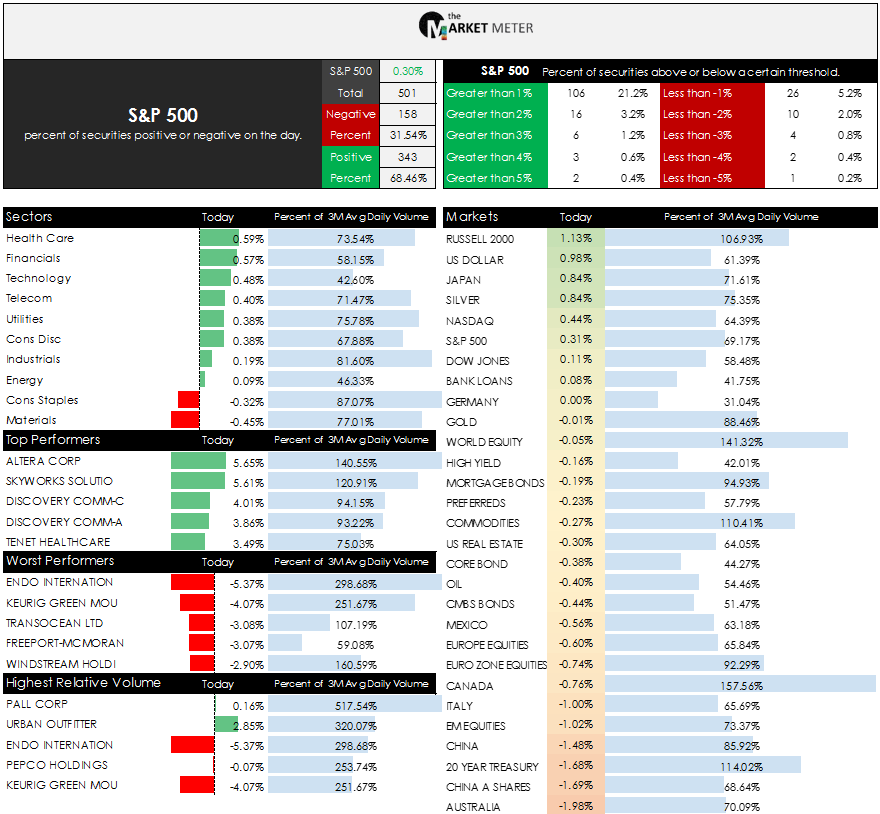Image resolution: width=880 pixels, height=814 pixels.
Task: Click the AUSTRALIA market label
Action: (x=473, y=807)
